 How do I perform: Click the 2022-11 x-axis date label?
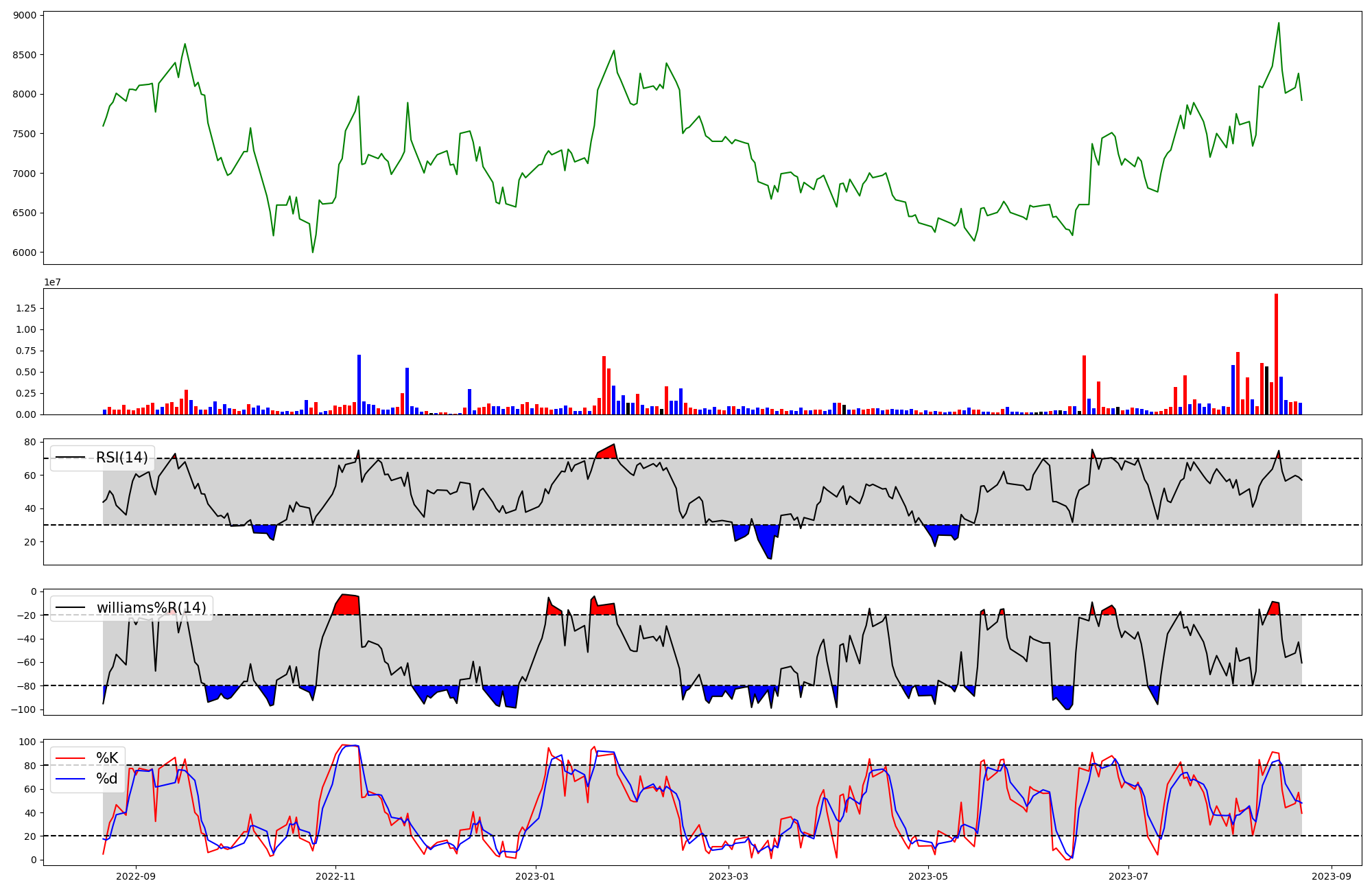(335, 876)
